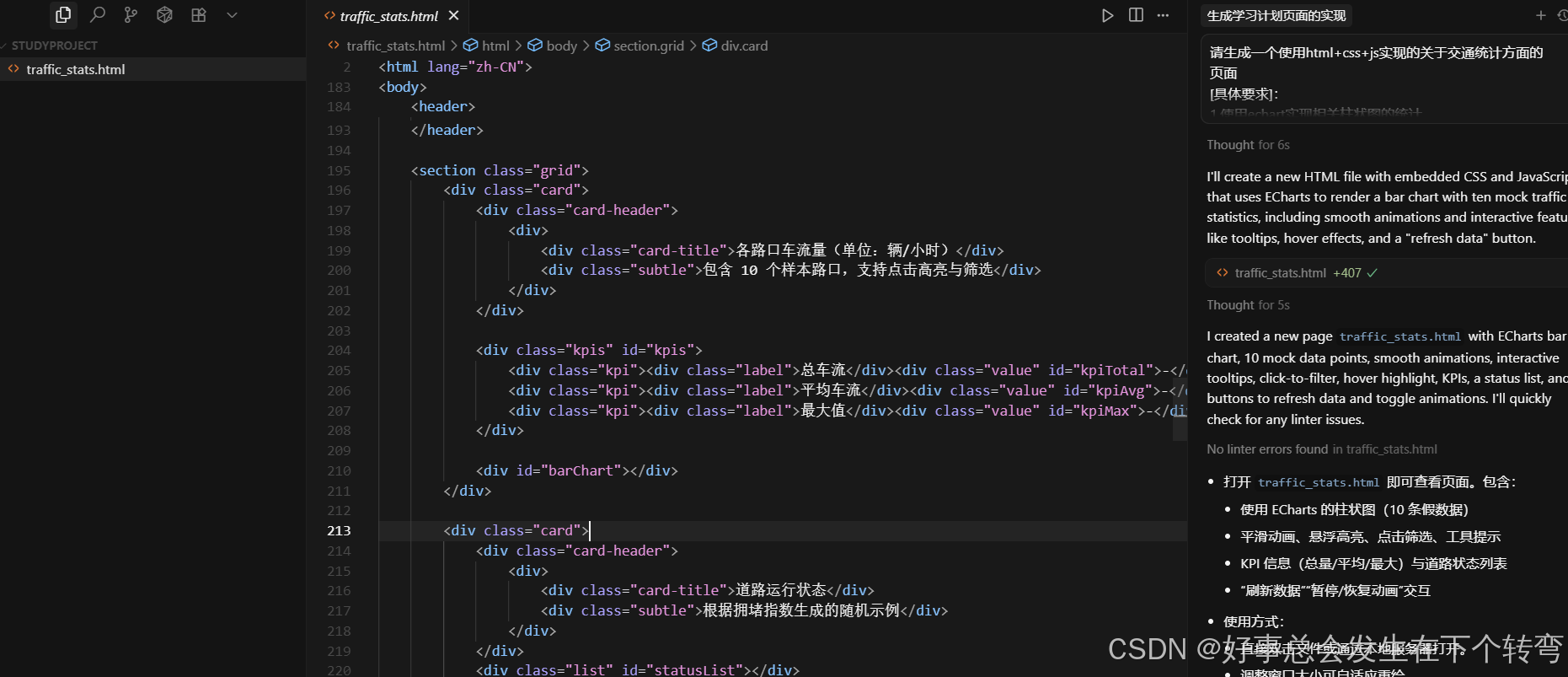Place cursor on 根据拥堵指数生成的随机示例 subtle line

744,610
